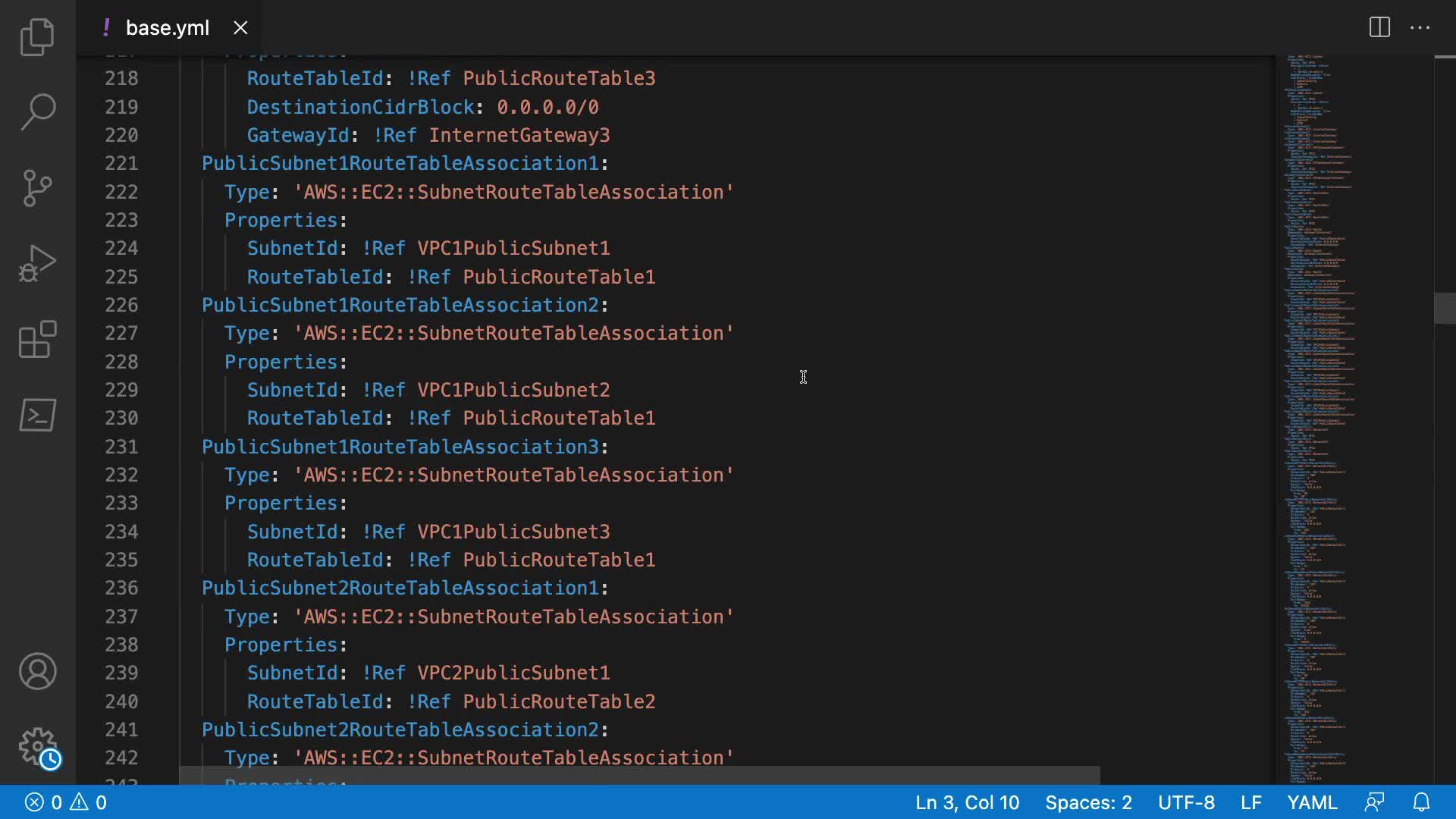Open the Accounts menu icon
This screenshot has width=1456, height=819.
pyautogui.click(x=37, y=671)
